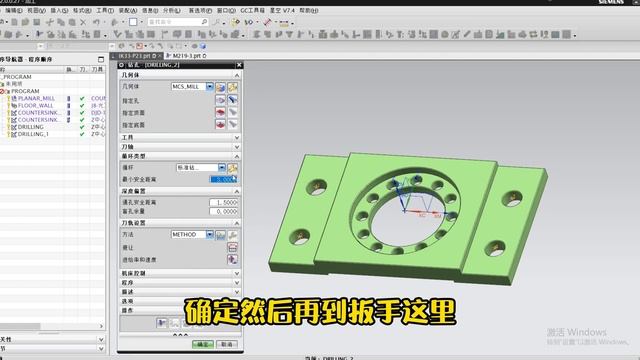Click the save disk icon in top toolbar
Viewport: 640px width, 360px height.
36,22
